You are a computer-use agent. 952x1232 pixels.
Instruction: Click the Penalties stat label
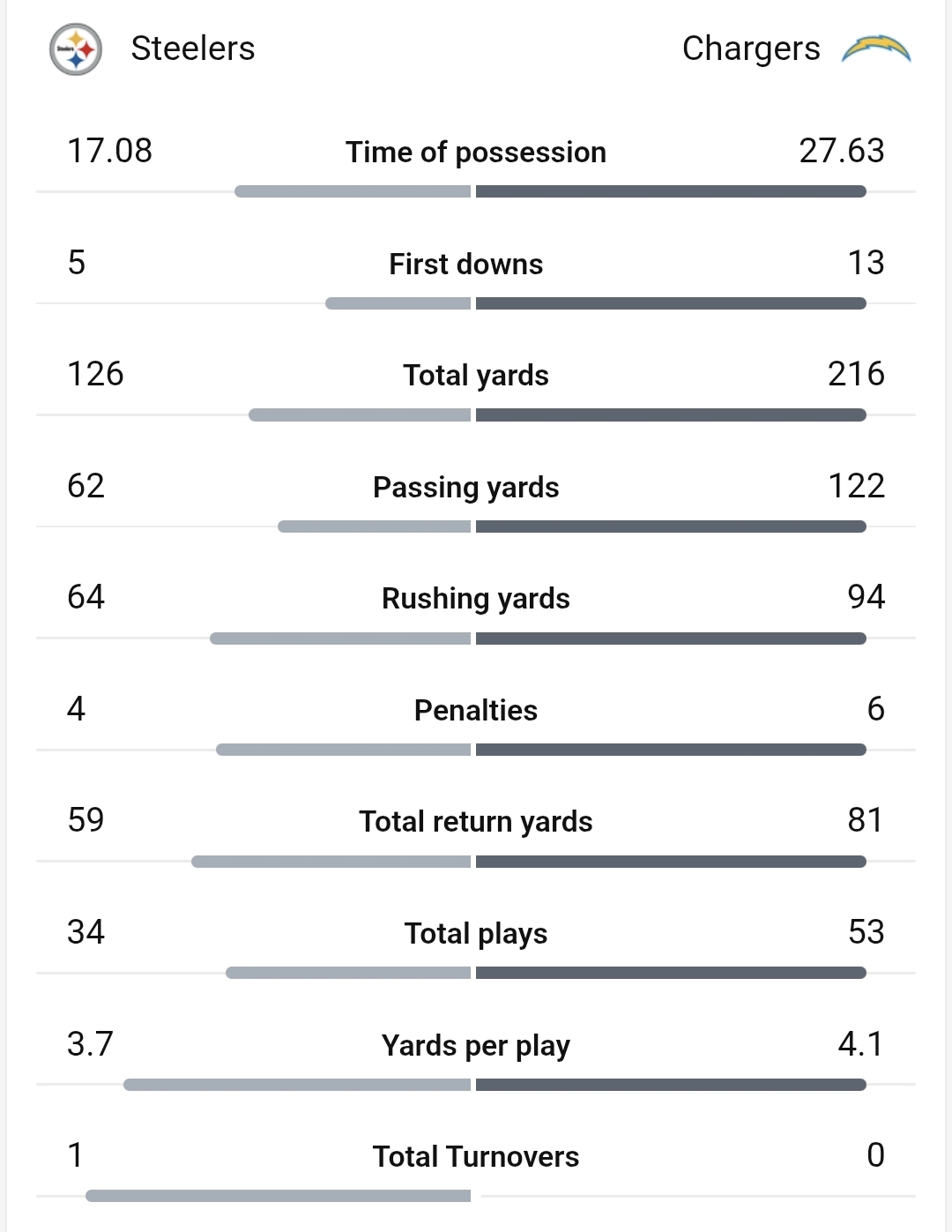coord(476,710)
